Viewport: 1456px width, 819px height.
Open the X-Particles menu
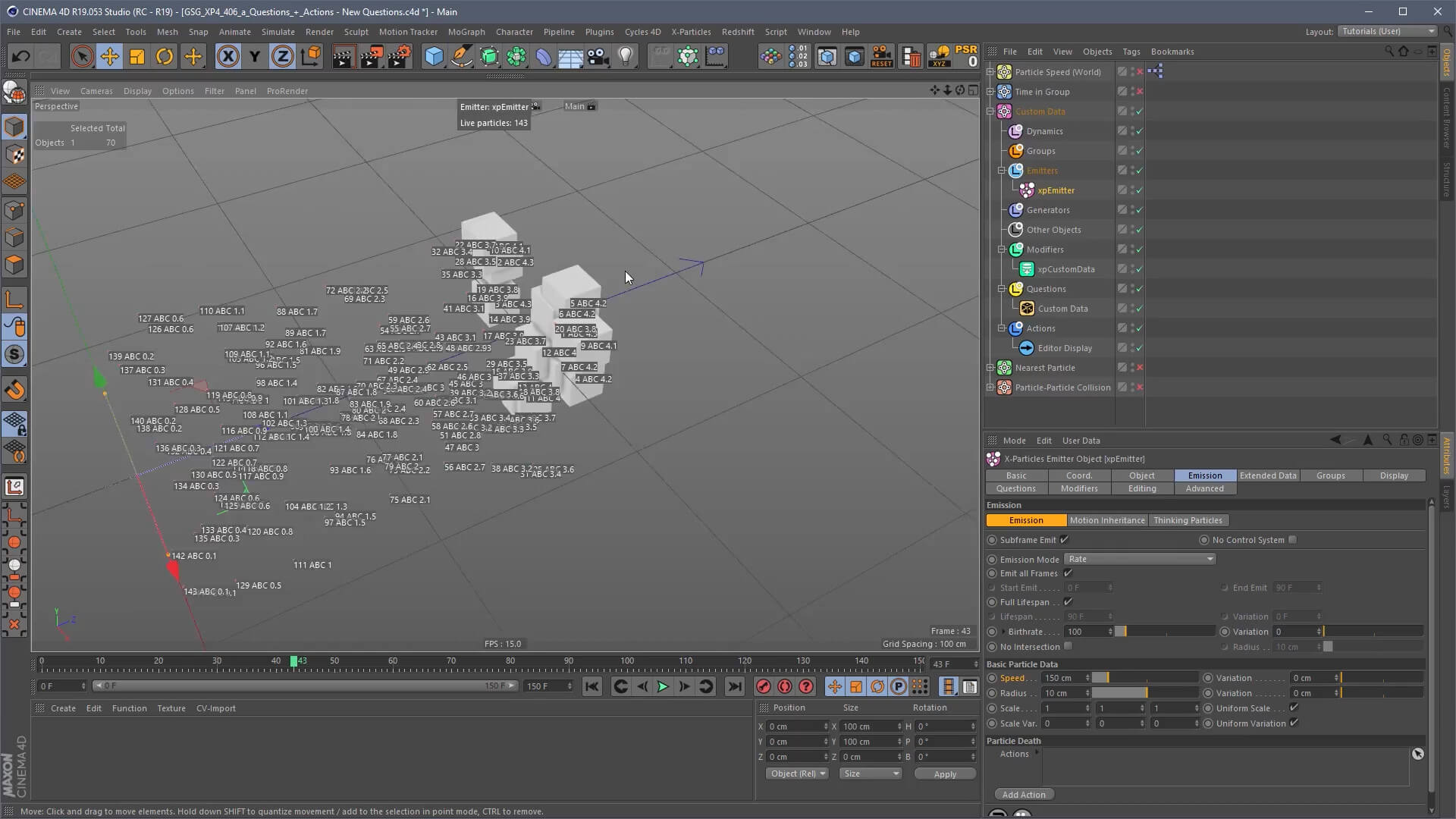click(x=690, y=32)
